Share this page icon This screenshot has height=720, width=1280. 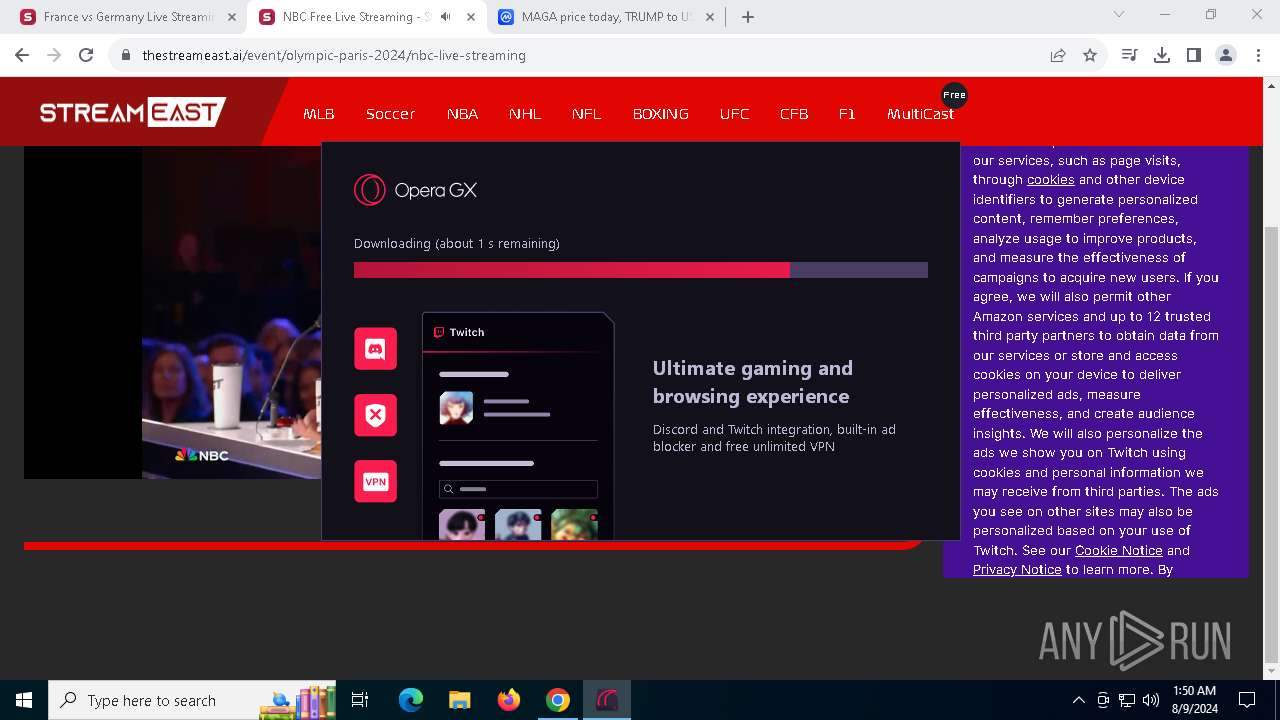click(1058, 55)
